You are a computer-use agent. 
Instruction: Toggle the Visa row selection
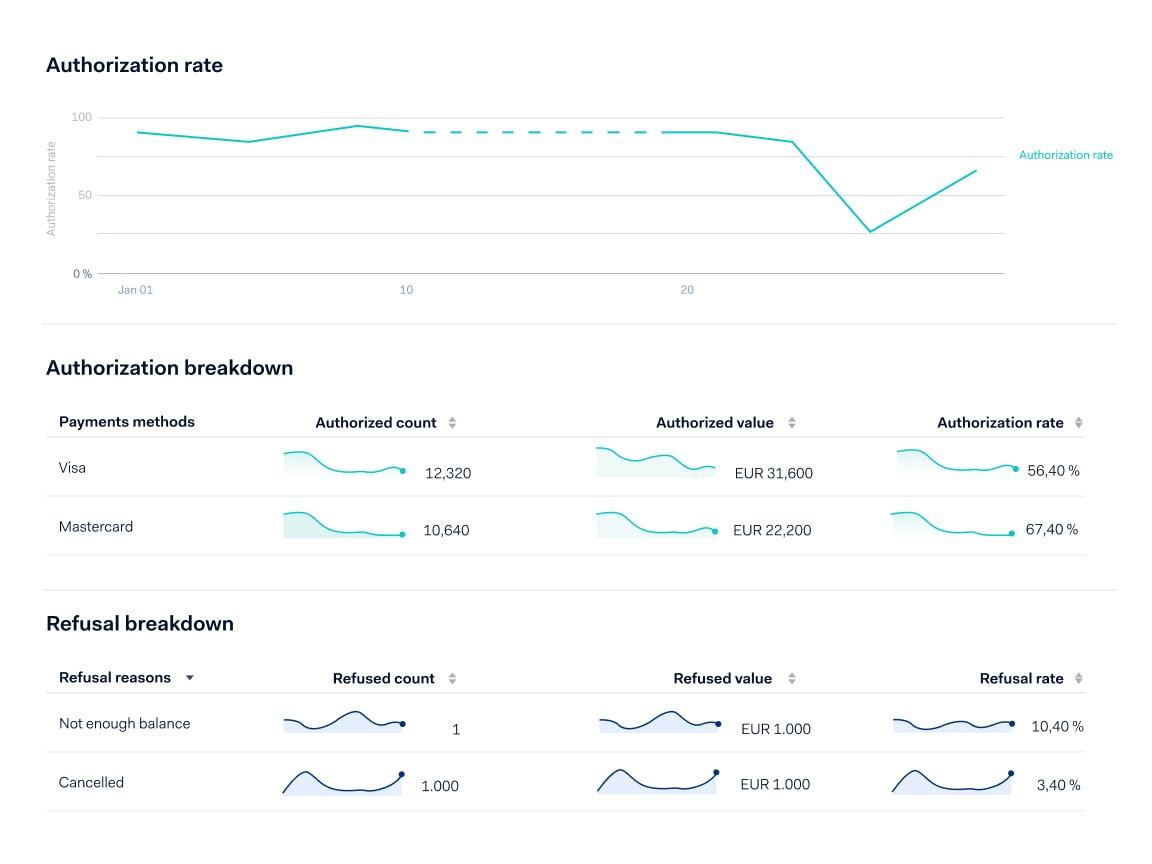tap(74, 468)
